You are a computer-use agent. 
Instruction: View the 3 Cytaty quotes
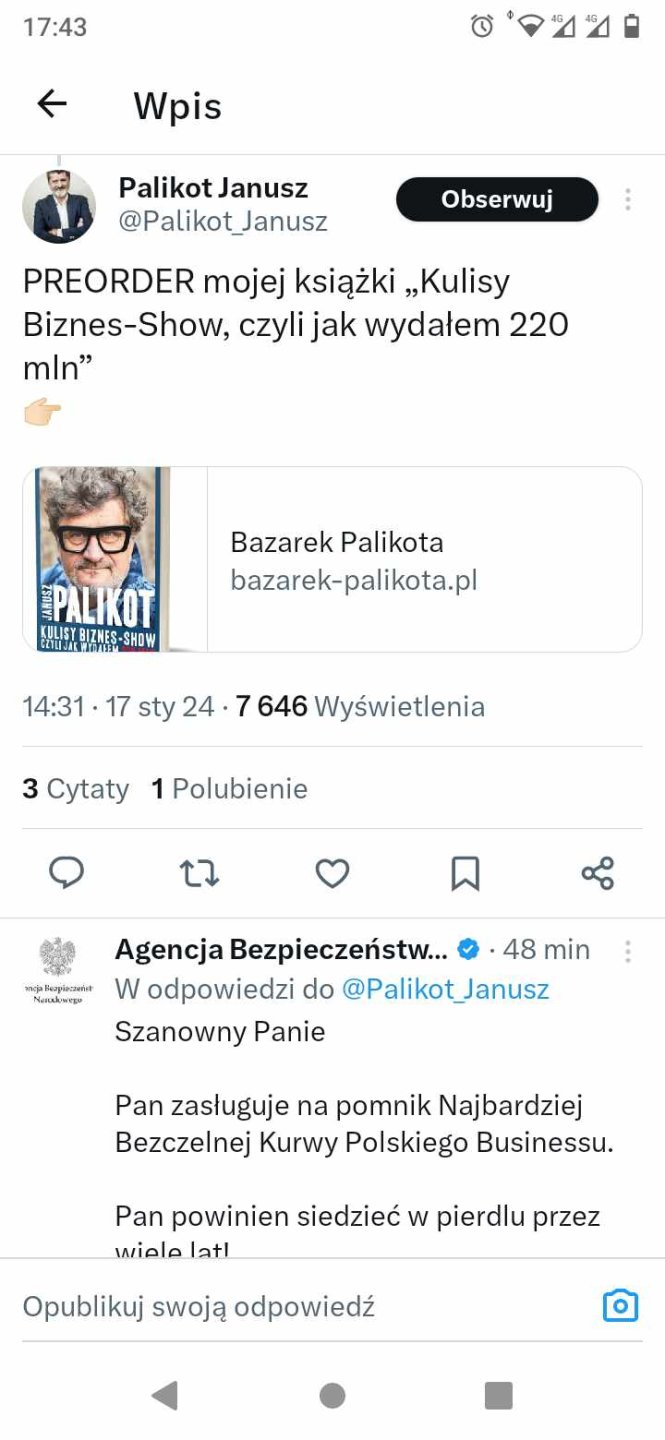76,789
